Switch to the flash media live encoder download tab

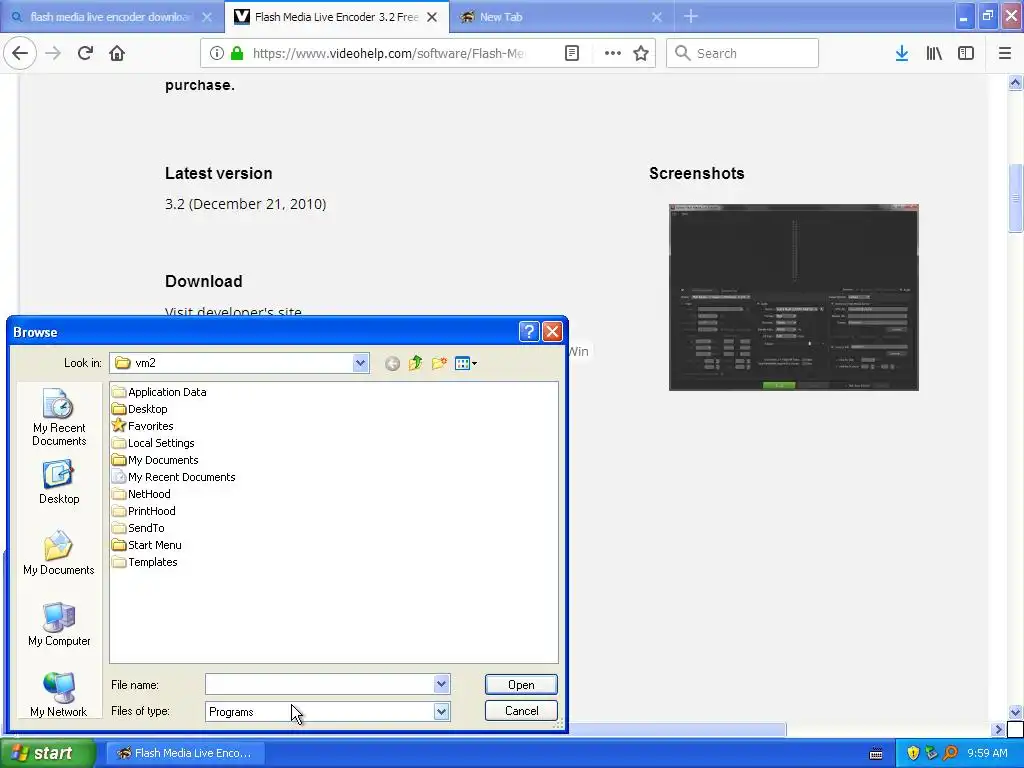click(x=112, y=17)
